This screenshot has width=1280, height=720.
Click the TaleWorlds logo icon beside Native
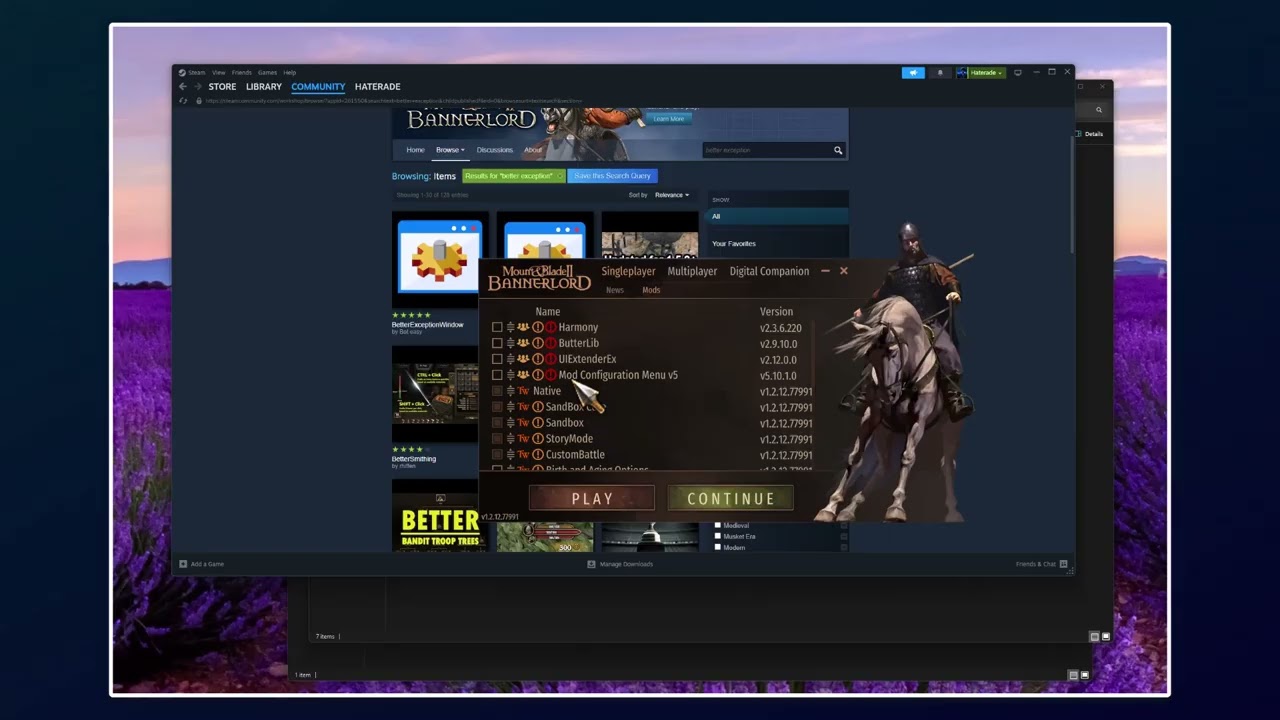pyautogui.click(x=523, y=391)
